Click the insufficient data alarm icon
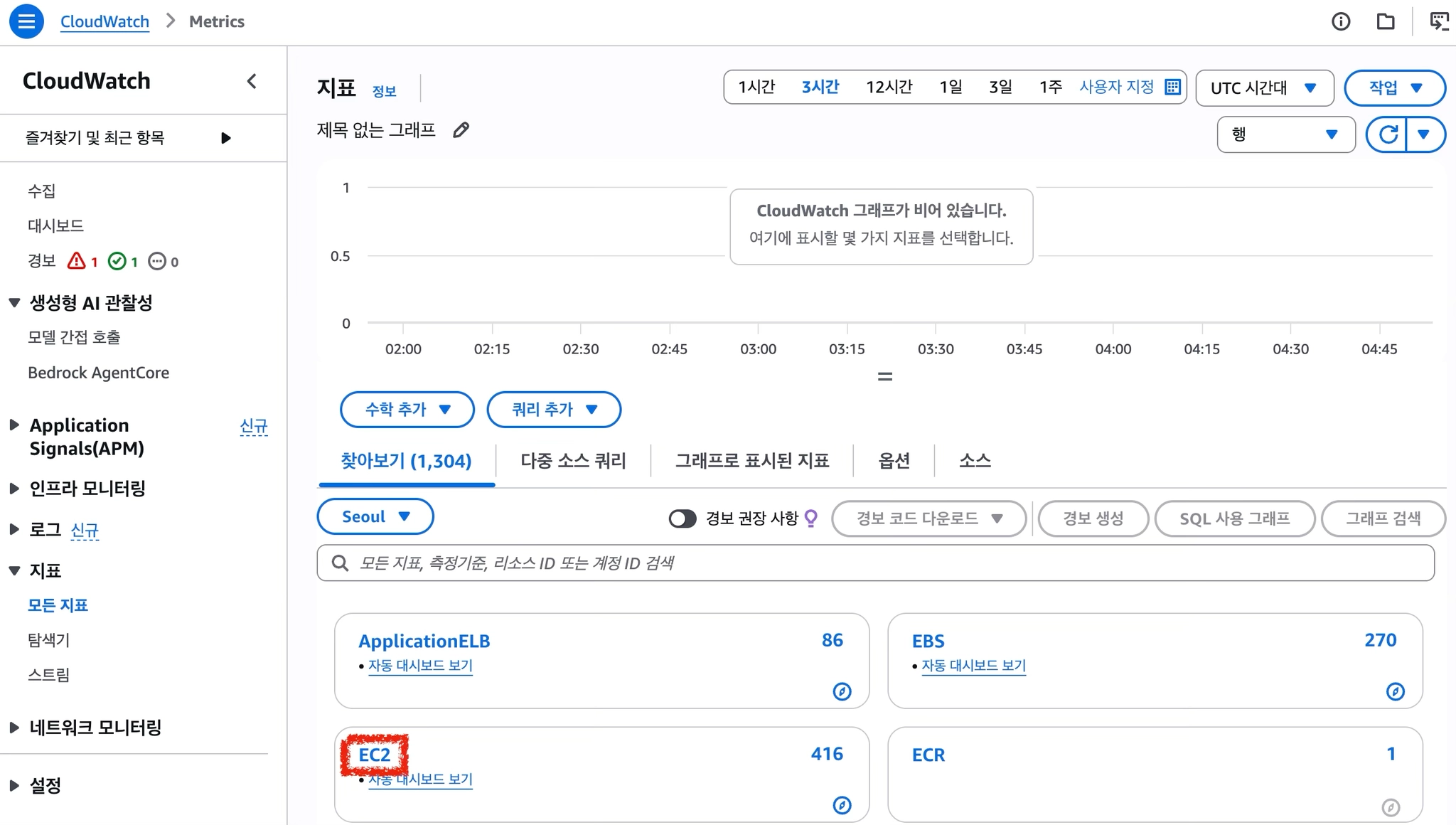 point(157,261)
